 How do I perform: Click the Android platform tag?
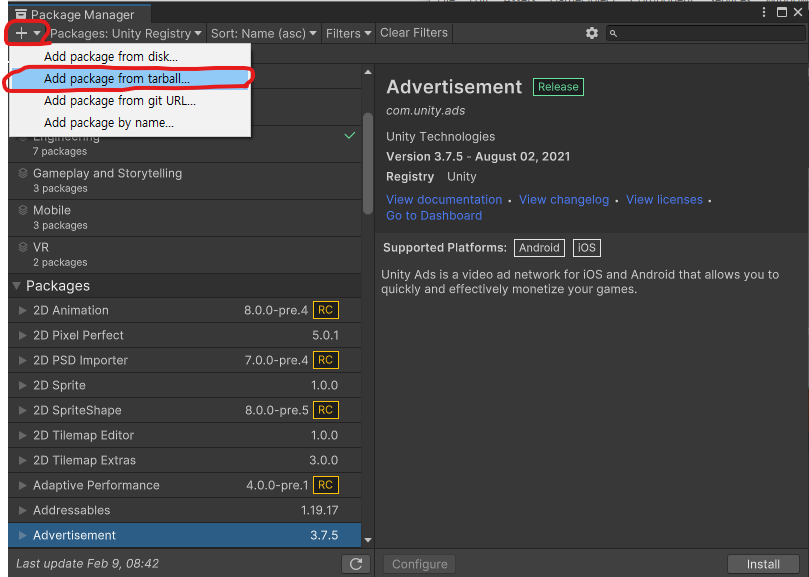[x=539, y=248]
